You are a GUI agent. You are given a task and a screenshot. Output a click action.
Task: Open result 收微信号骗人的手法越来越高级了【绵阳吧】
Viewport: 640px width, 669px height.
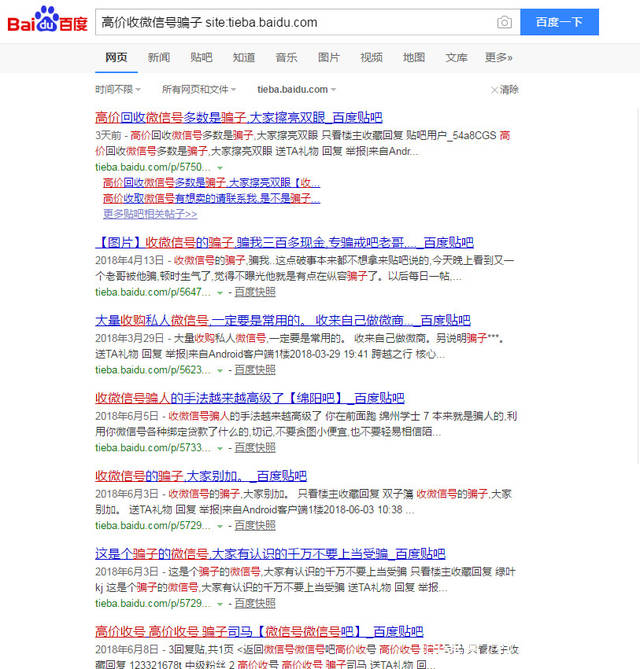pos(250,398)
